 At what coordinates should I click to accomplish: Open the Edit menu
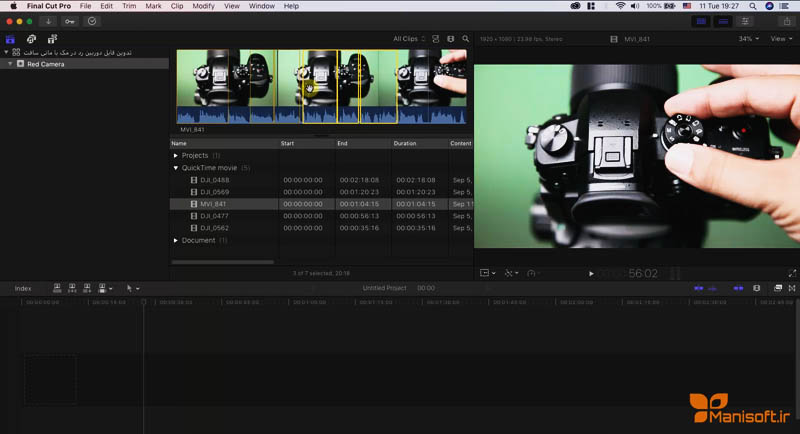coord(106,6)
